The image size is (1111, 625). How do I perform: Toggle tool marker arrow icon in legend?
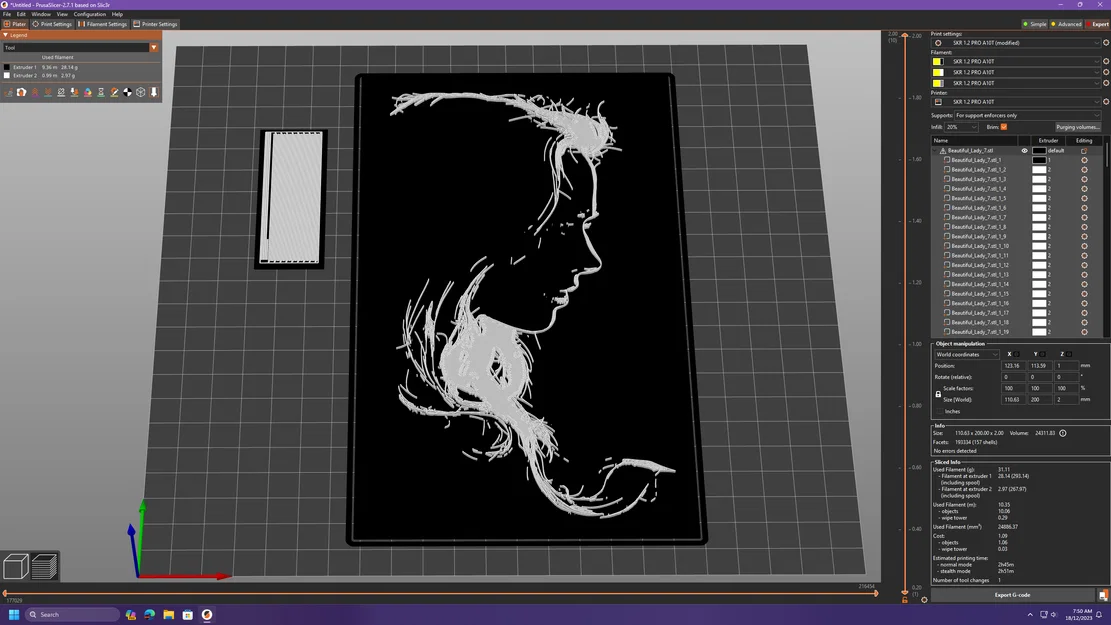click(154, 92)
